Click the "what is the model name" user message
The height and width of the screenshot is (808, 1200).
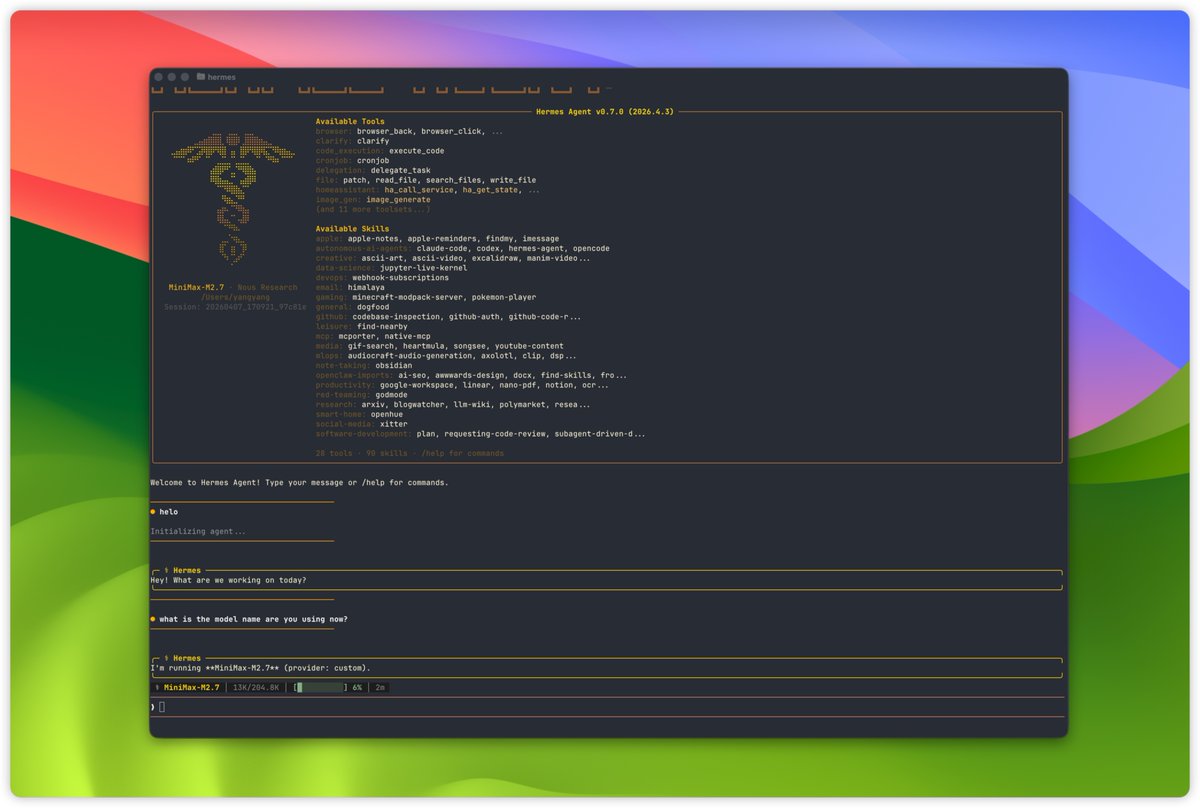(253, 619)
